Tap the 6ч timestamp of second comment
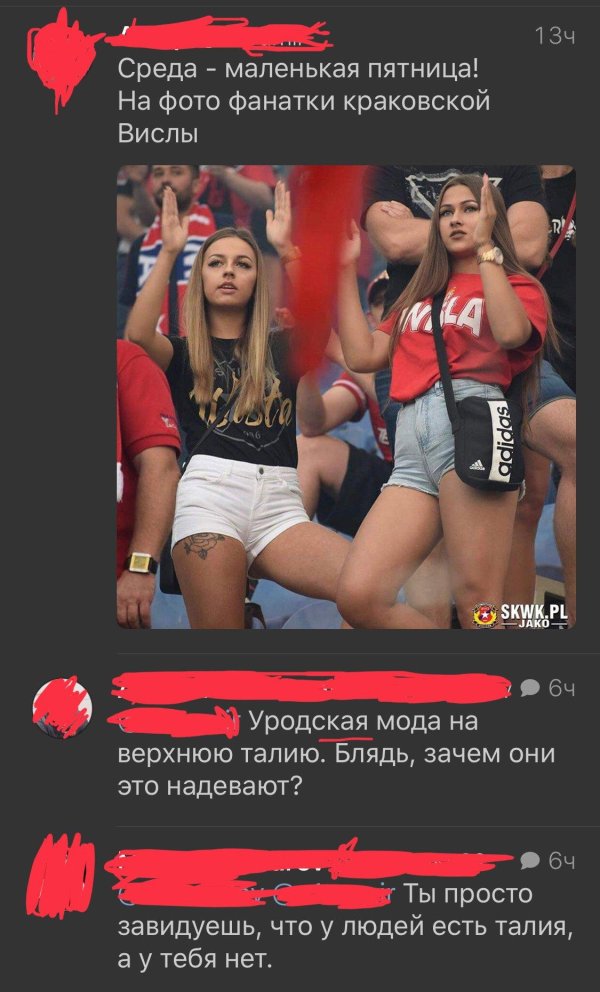 561,860
